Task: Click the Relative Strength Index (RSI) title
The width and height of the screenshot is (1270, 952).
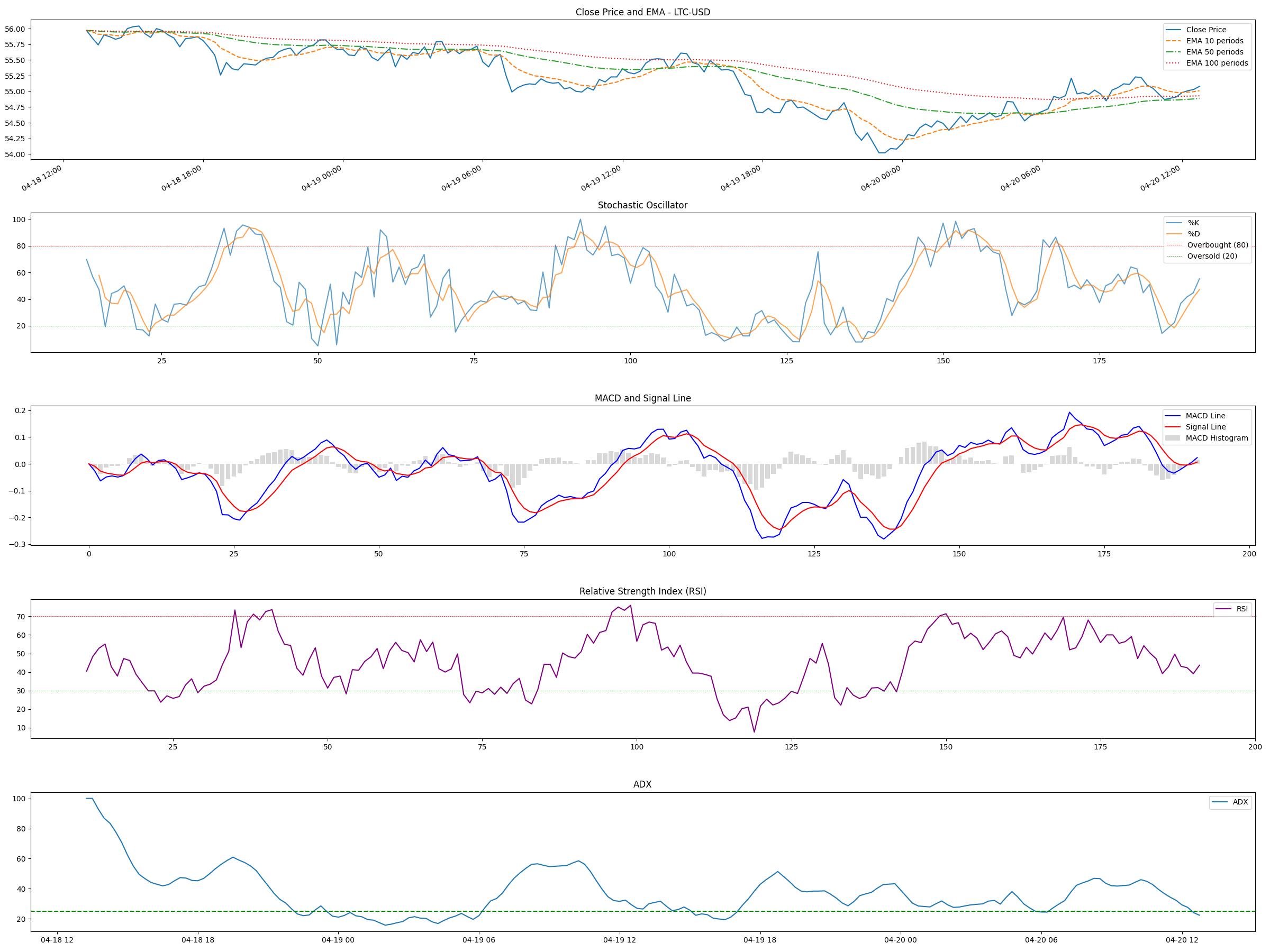Action: [x=642, y=592]
